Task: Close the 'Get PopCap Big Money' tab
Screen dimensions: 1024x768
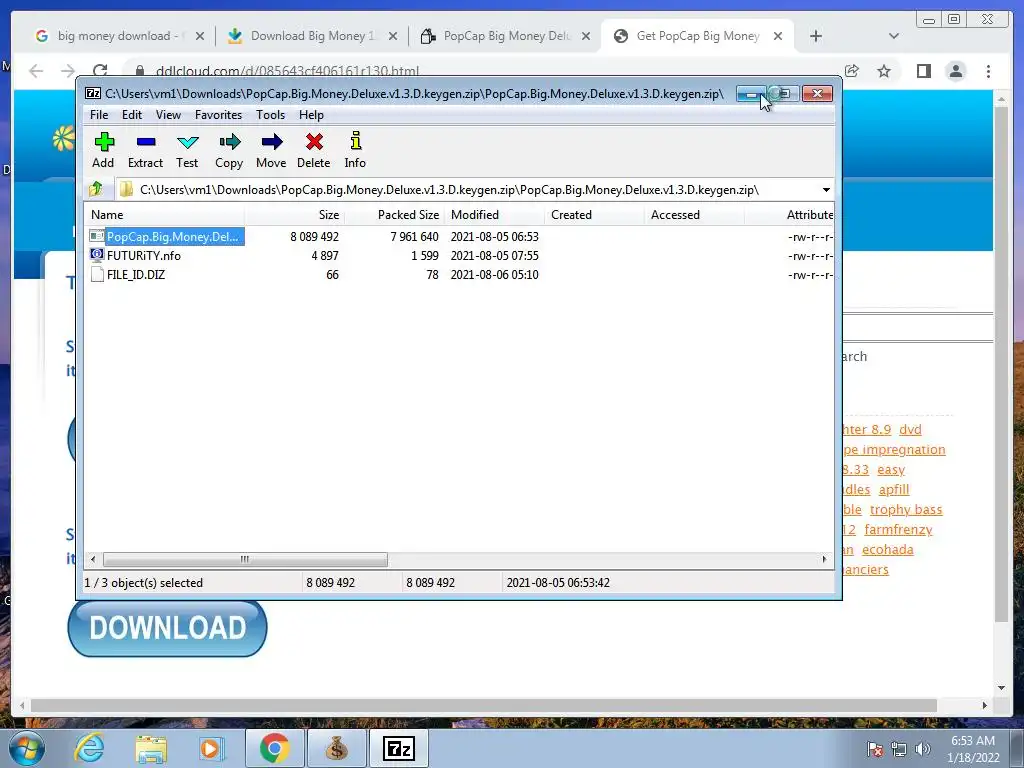Action: (x=778, y=37)
